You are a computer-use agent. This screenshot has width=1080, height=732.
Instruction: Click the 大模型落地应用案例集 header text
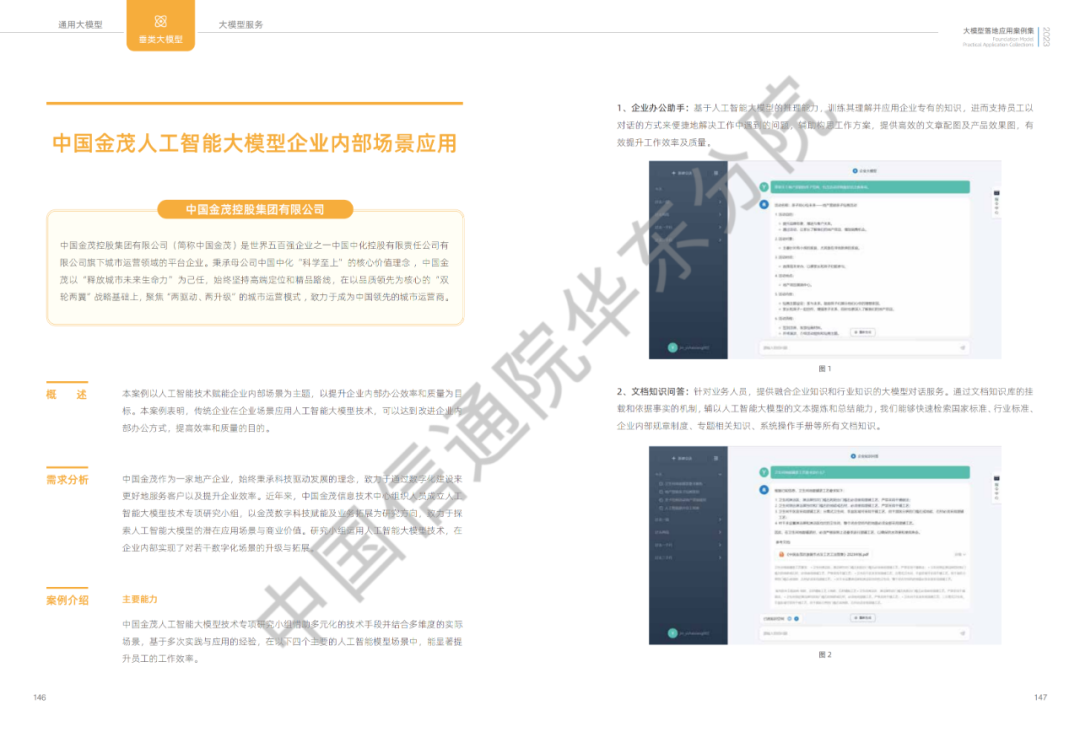pyautogui.click(x=998, y=31)
